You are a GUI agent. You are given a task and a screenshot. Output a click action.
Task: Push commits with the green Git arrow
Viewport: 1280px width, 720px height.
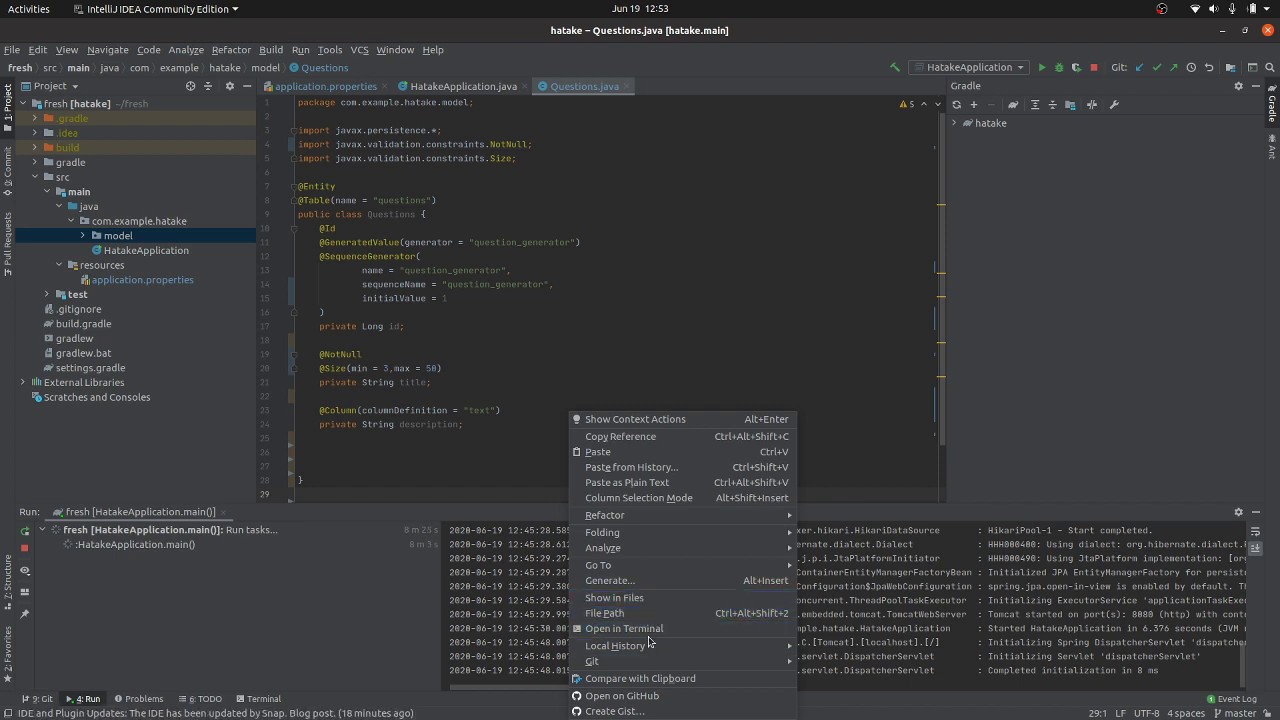click(x=1174, y=67)
